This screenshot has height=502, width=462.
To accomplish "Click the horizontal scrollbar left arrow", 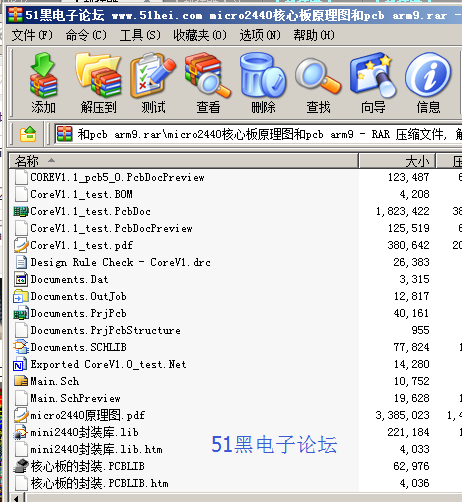I will pyautogui.click(x=15, y=498).
